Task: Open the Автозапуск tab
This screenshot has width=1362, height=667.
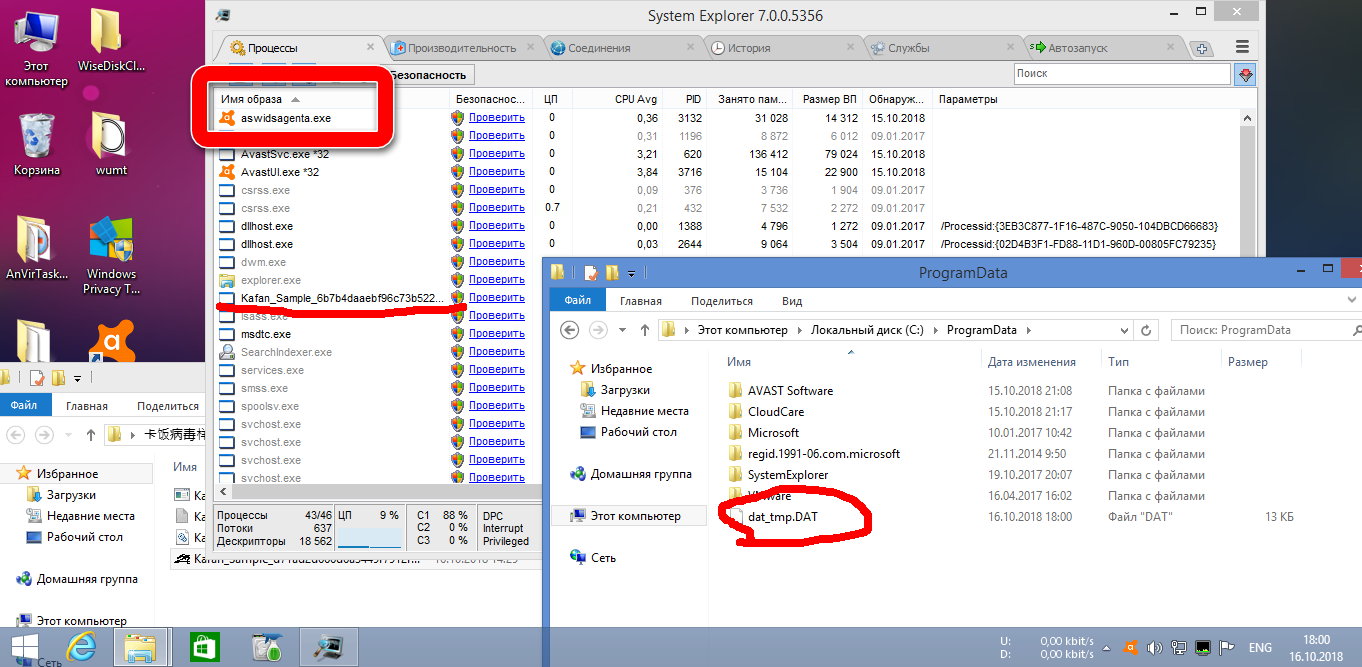Action: [1077, 48]
